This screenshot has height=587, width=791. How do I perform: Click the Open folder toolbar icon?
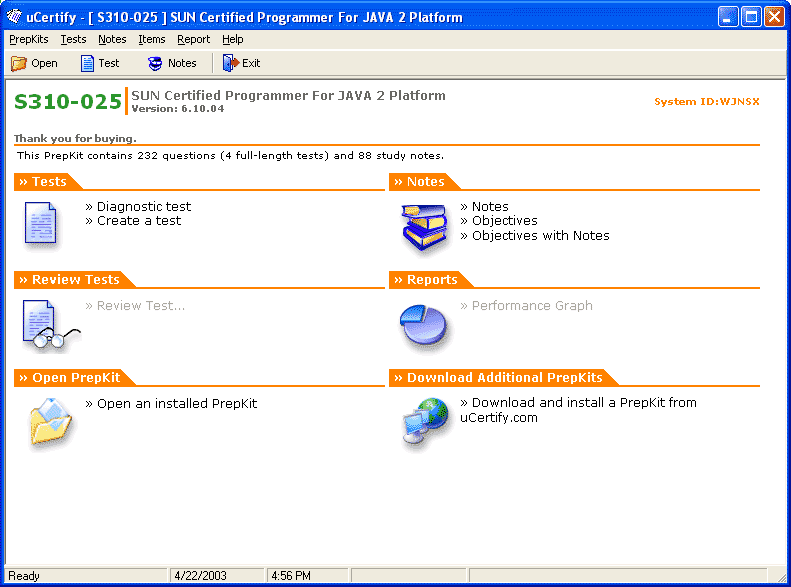pyautogui.click(x=19, y=64)
